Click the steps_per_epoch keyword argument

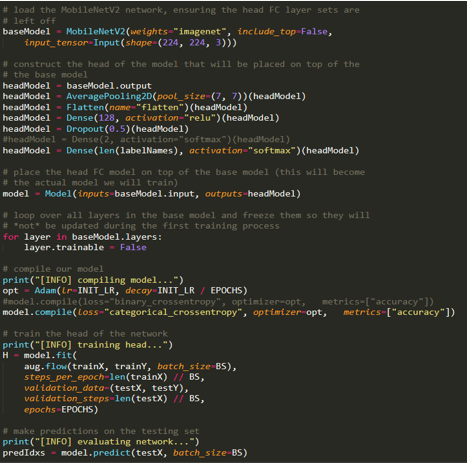(64, 377)
